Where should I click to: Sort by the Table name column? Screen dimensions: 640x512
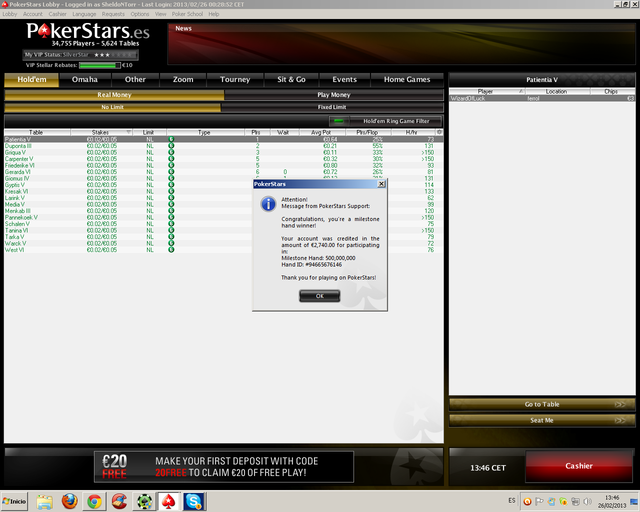[37, 132]
